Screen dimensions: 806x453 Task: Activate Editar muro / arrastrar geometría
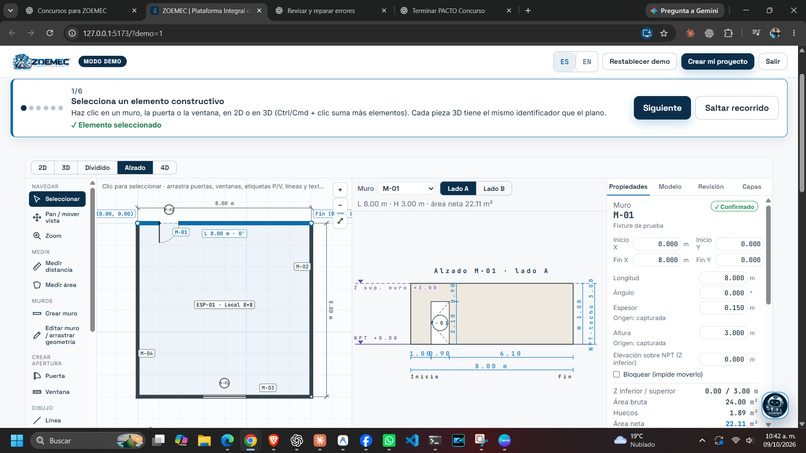click(x=57, y=335)
